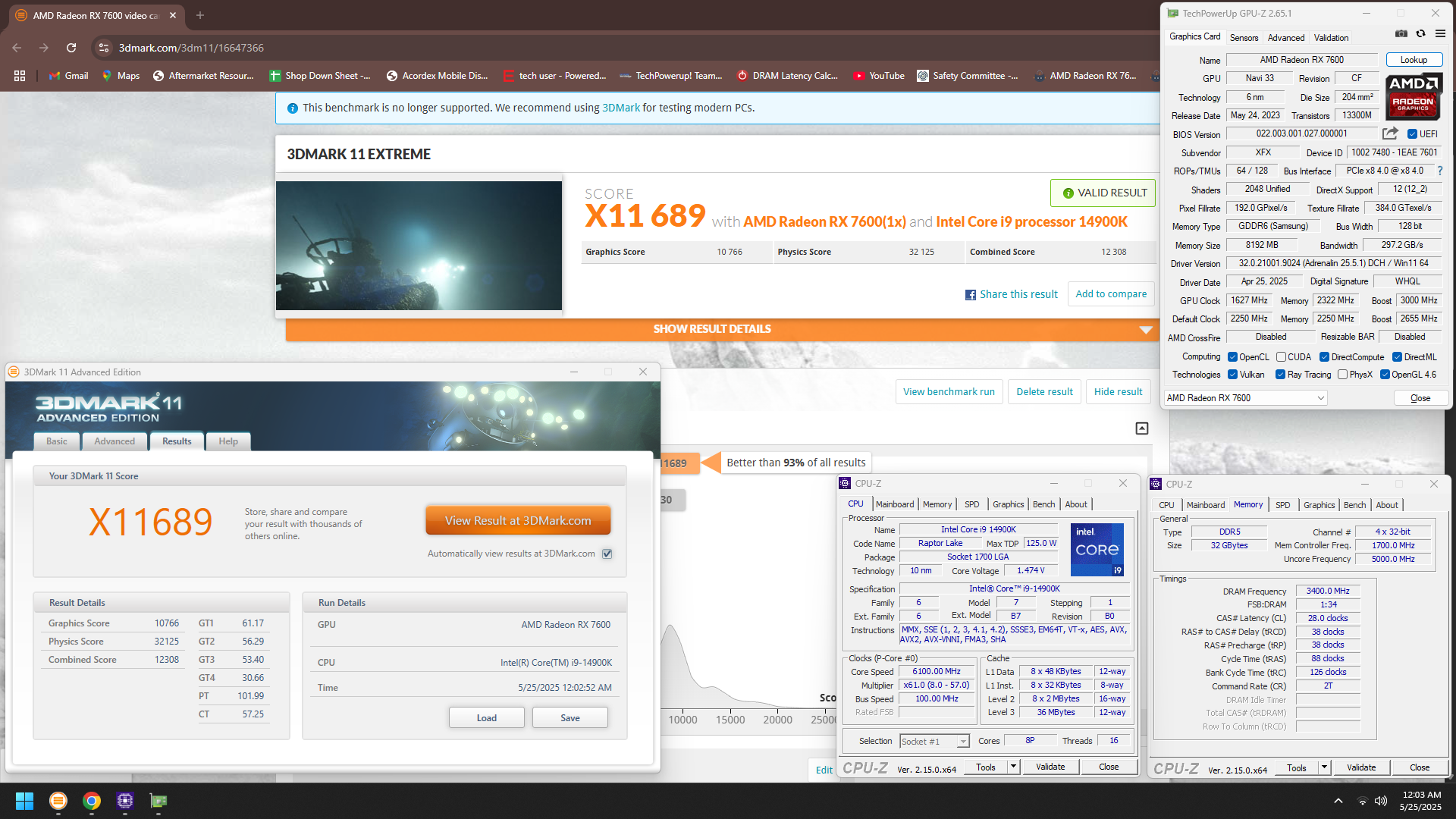Open Gmail bookmark
Viewport: 1456px width, 819px height.
[68, 76]
